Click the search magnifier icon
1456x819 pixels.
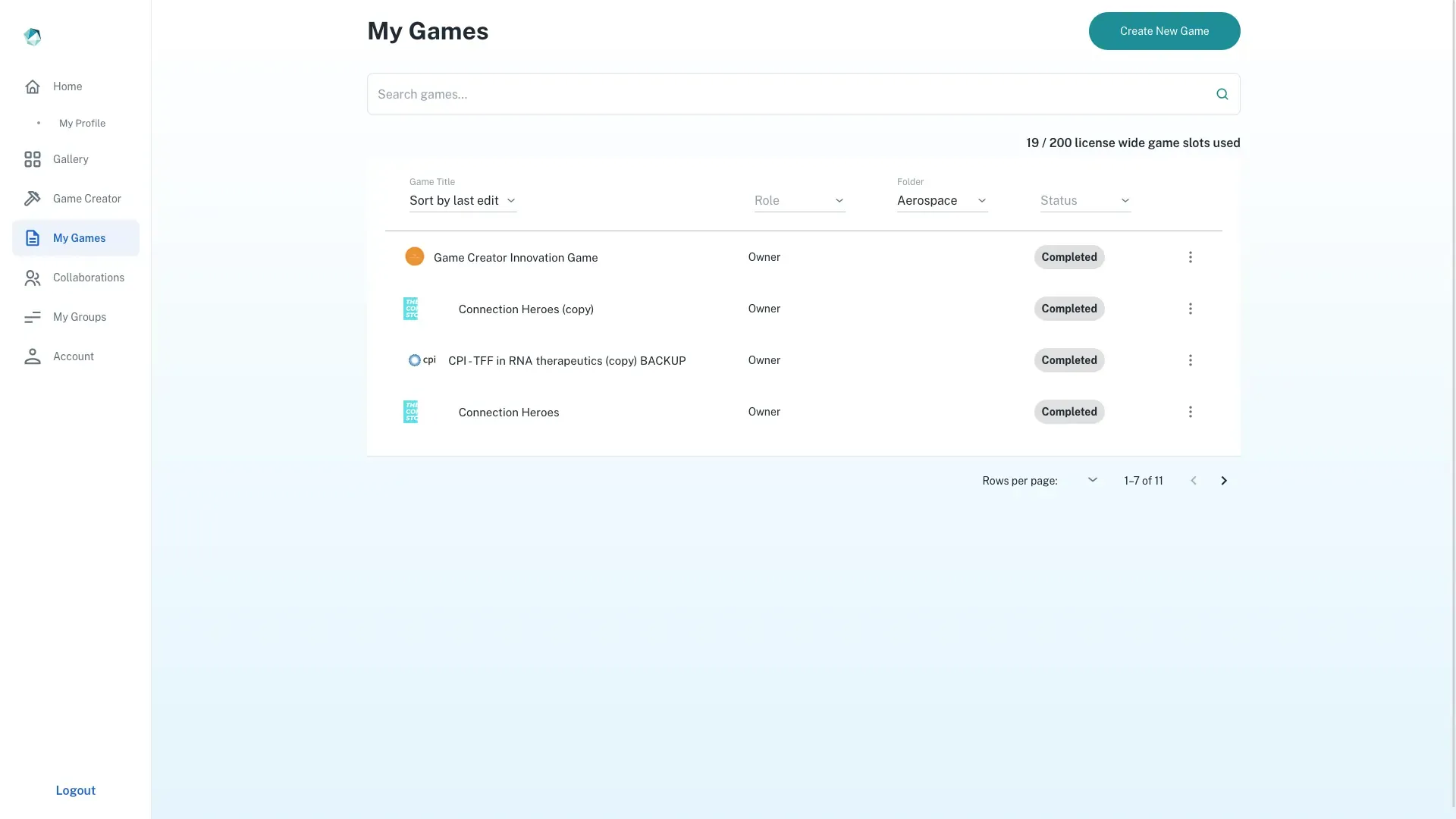coord(1222,94)
